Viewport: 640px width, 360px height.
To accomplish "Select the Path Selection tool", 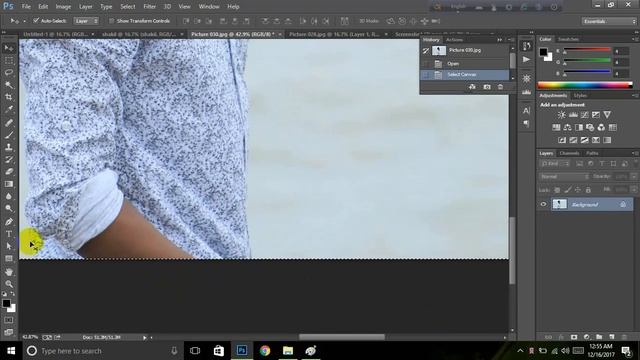I will coord(9,246).
